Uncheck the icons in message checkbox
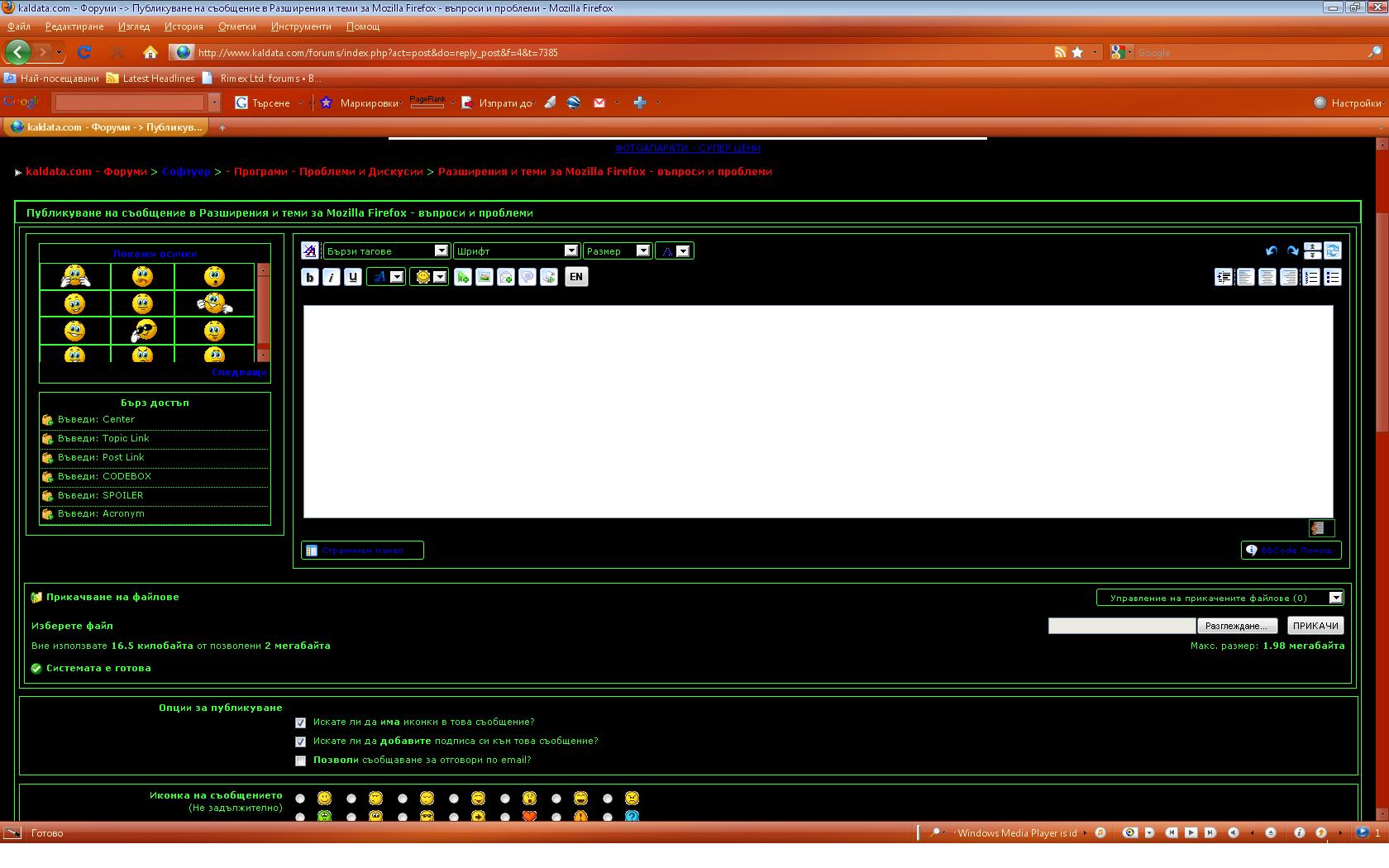 (300, 723)
